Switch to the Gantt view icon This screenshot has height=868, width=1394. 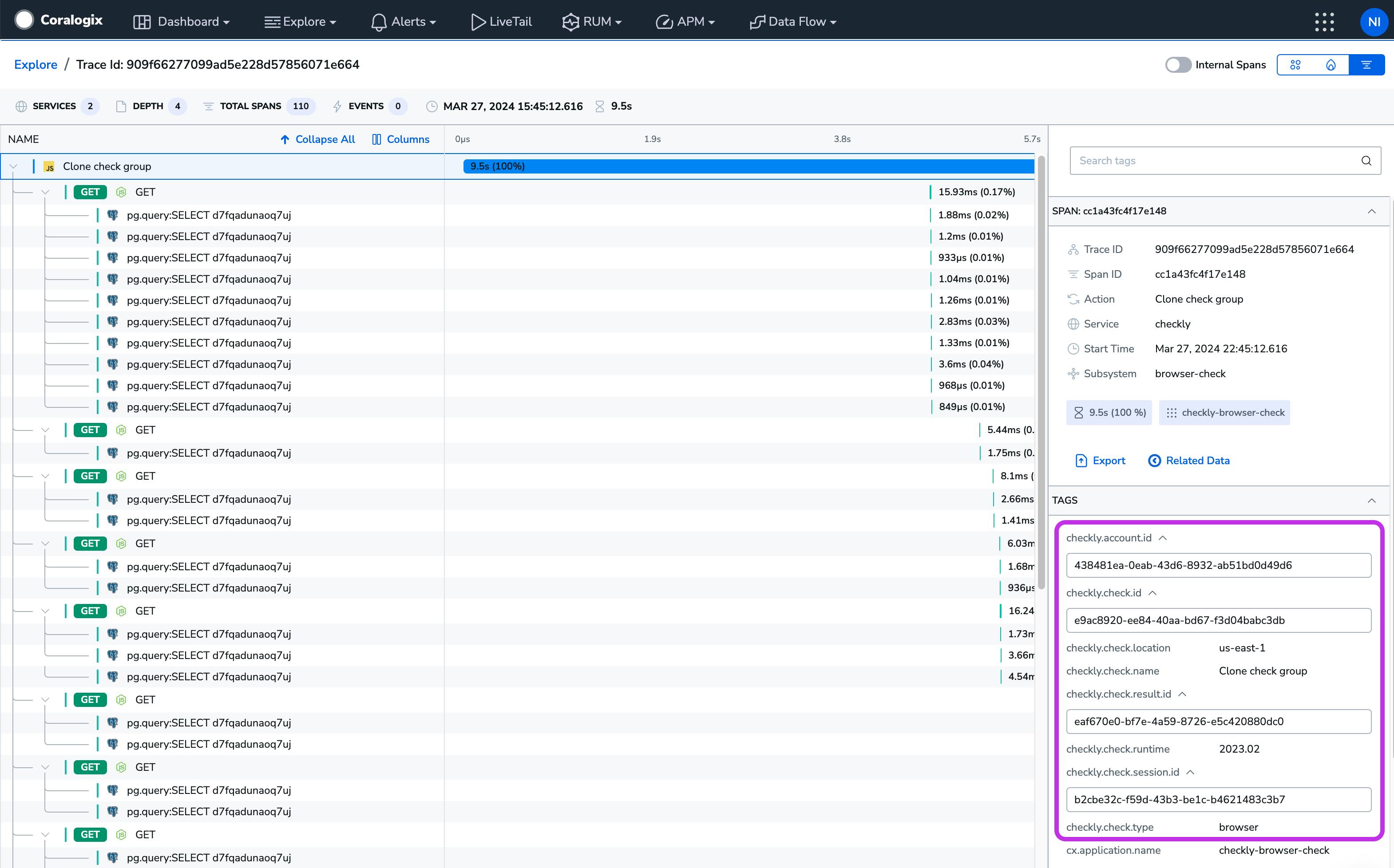tap(1366, 65)
